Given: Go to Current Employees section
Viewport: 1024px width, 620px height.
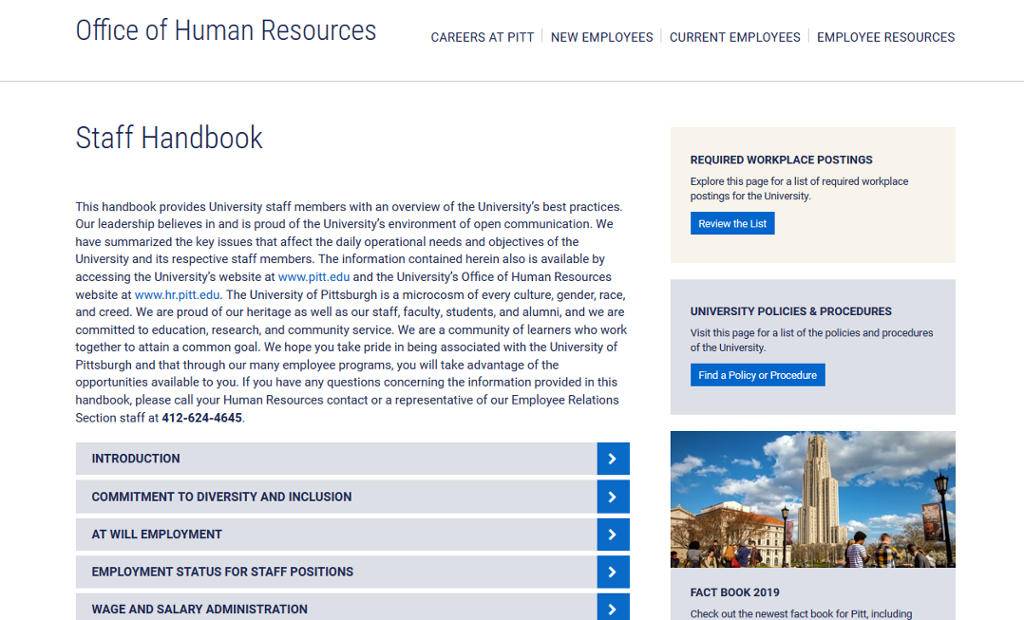Looking at the screenshot, I should (x=735, y=37).
